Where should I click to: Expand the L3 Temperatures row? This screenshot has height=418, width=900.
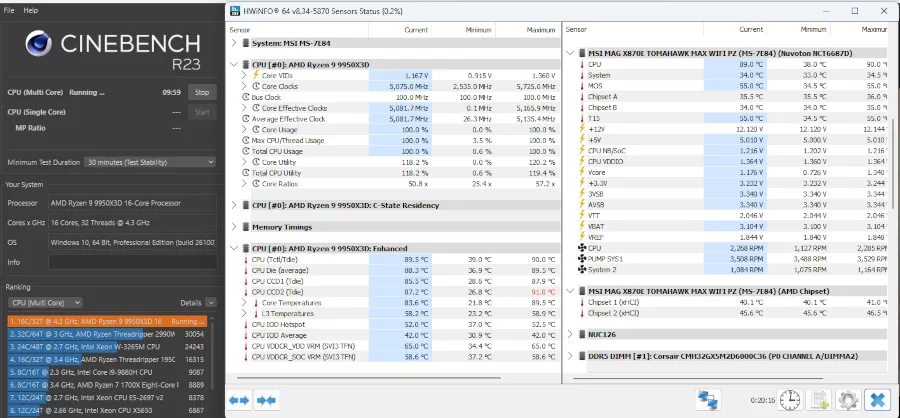(244, 314)
